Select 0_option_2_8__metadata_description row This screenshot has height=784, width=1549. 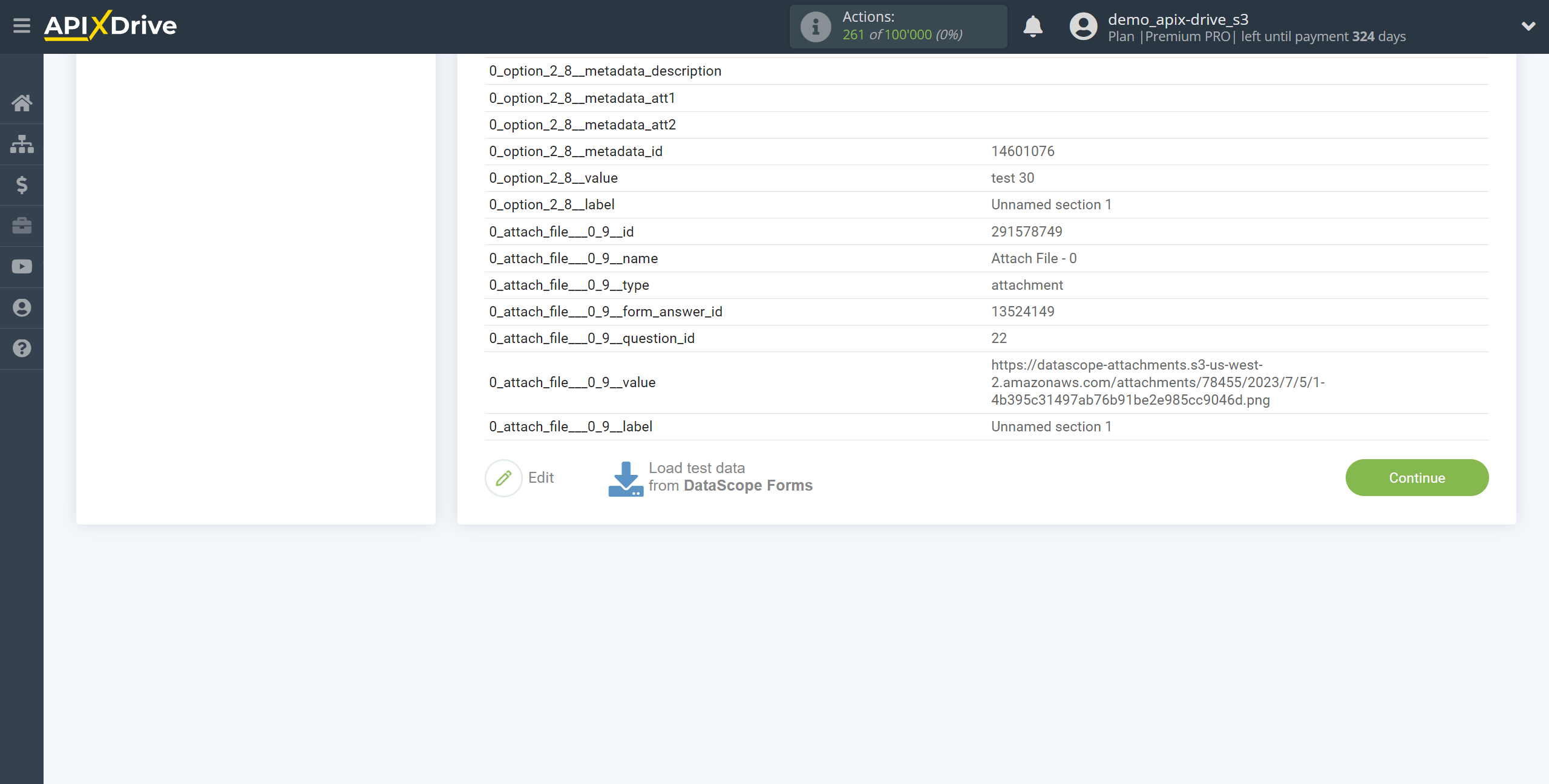click(605, 71)
